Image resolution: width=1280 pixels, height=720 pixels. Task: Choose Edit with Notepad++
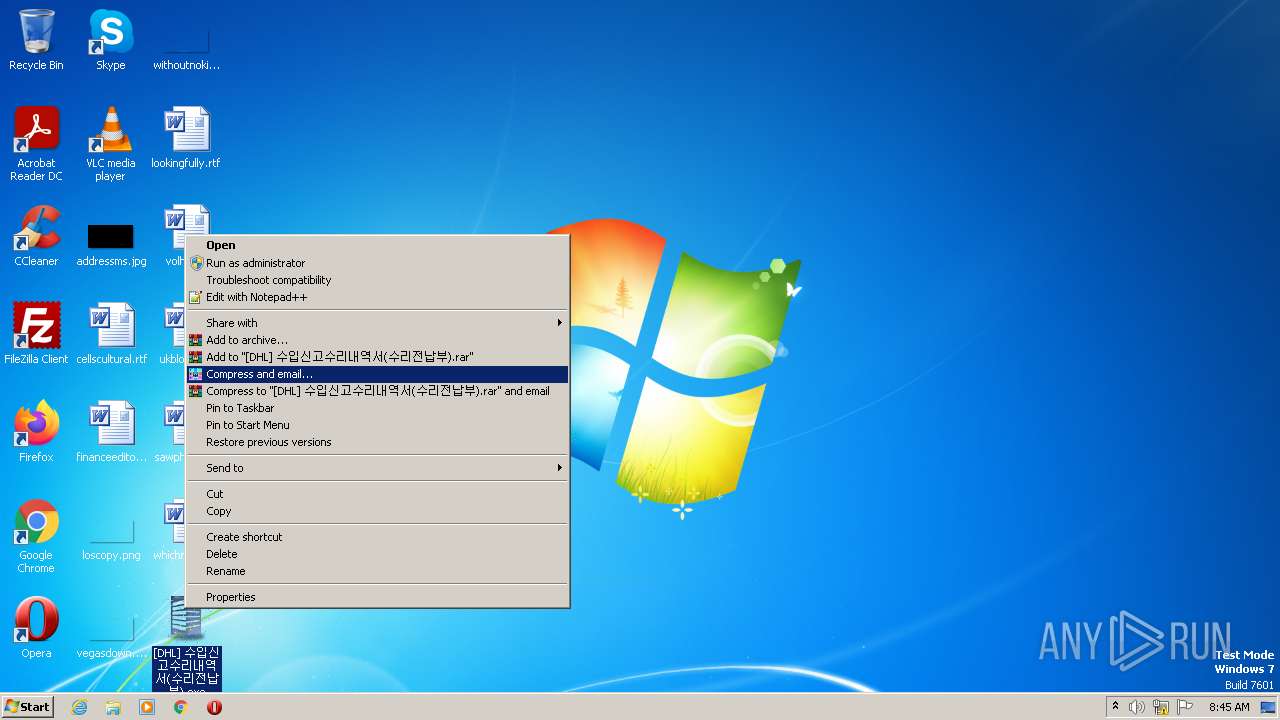378,297
